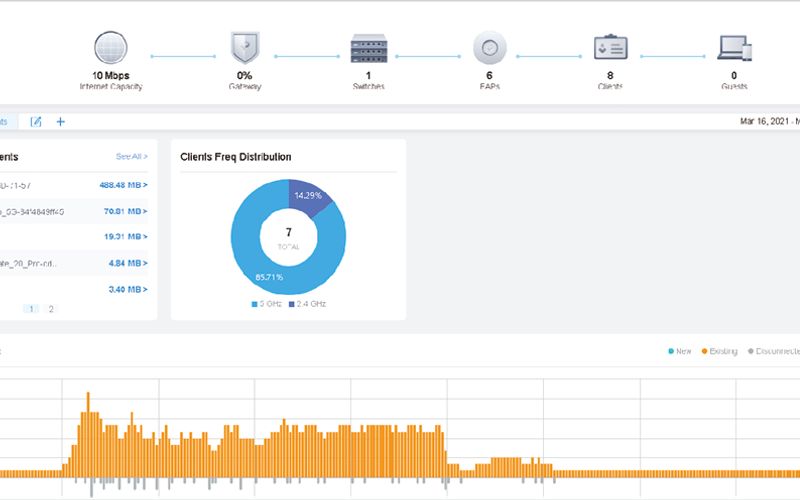Toggle 2.4 GHz legend in frequency chart
The height and width of the screenshot is (500, 800).
307,304
